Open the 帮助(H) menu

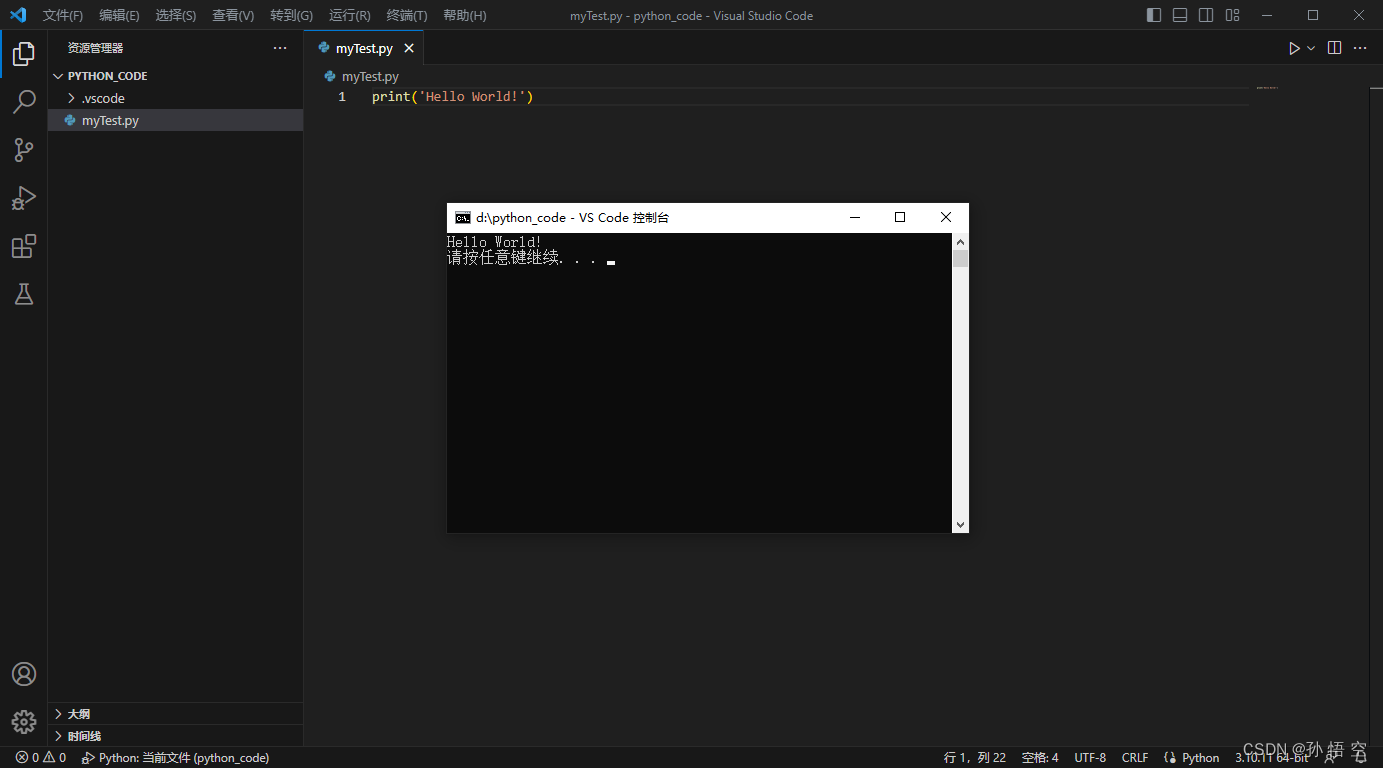pyautogui.click(x=465, y=15)
